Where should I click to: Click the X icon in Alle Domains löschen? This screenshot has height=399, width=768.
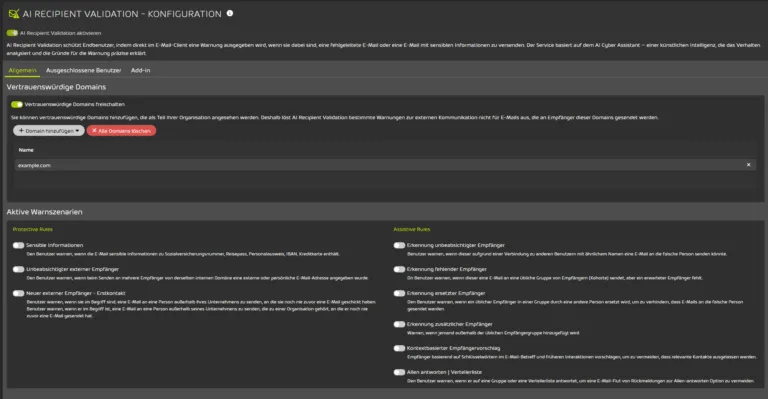pyautogui.click(x=94, y=131)
